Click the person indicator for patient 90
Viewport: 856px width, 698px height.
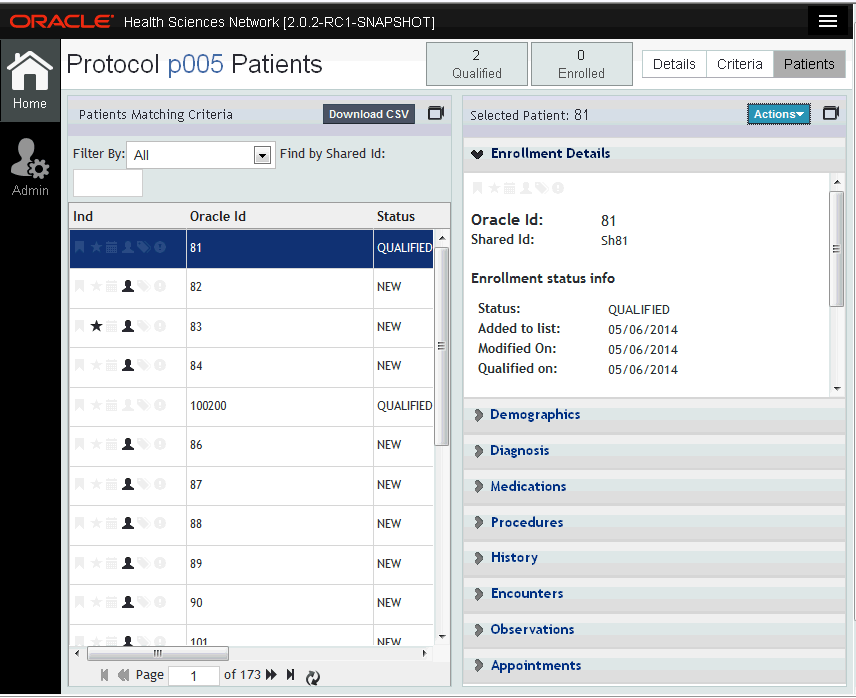click(128, 602)
